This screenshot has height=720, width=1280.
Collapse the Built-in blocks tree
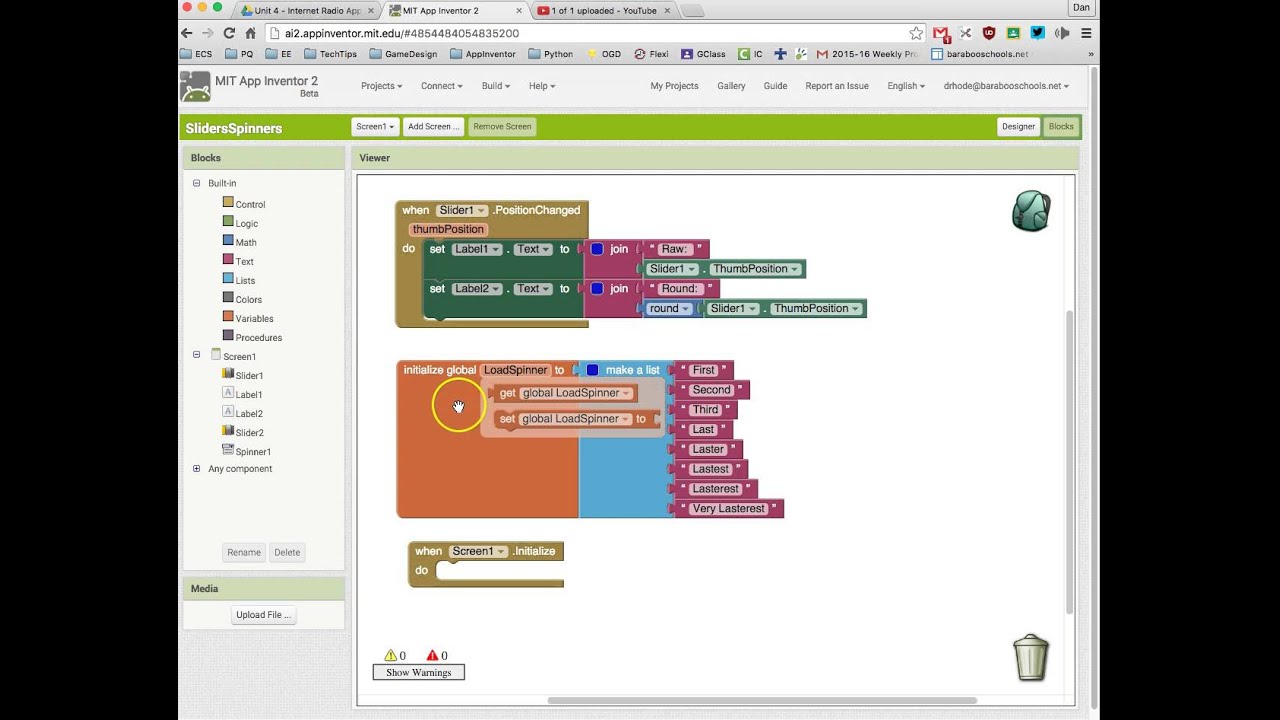196,183
